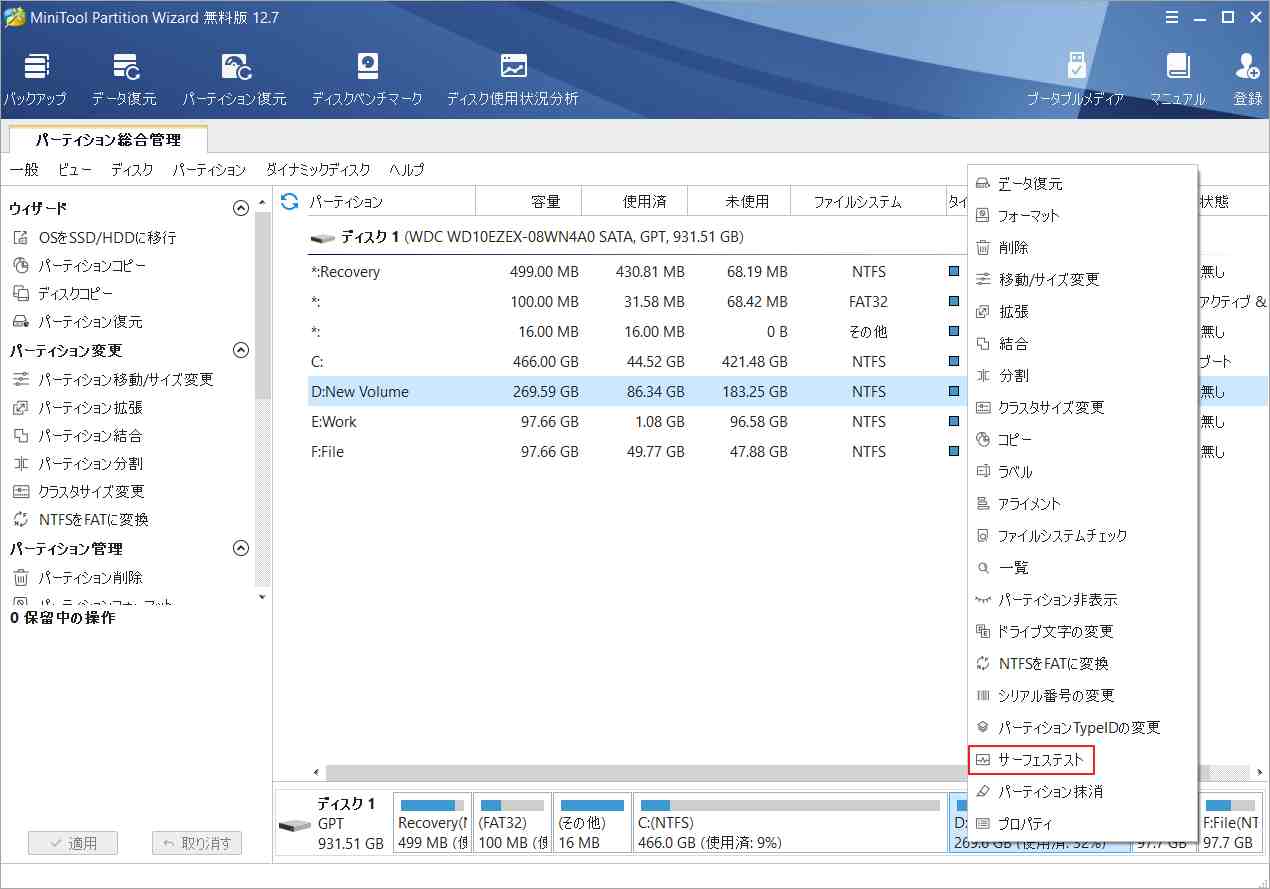
Task: Collapse the ウィザード section
Action: click(x=240, y=207)
